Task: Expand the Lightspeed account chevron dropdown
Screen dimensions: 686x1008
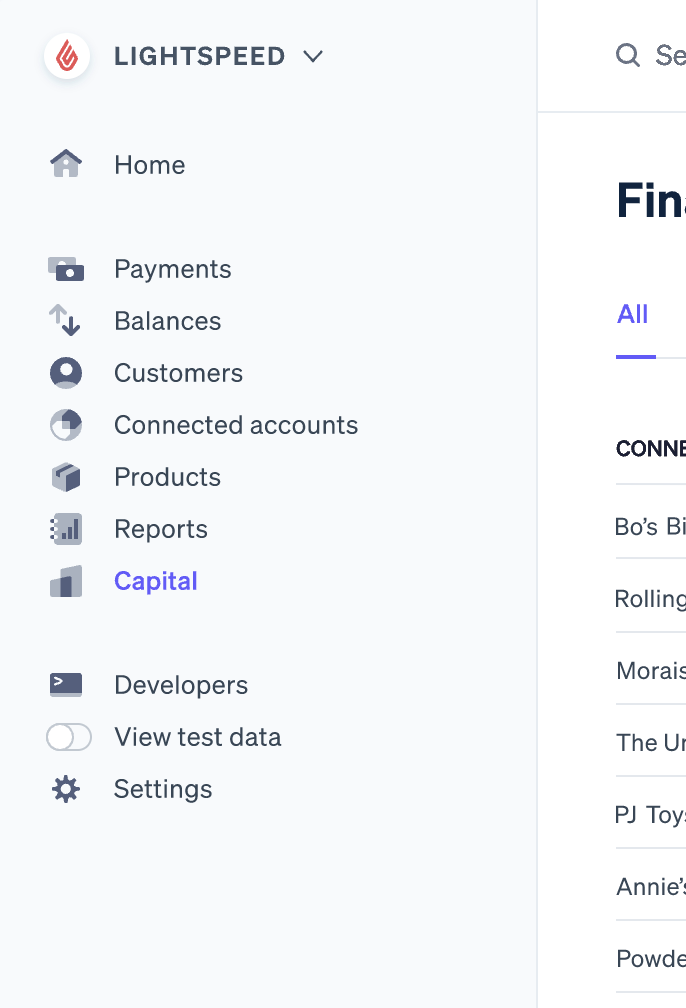Action: click(313, 57)
